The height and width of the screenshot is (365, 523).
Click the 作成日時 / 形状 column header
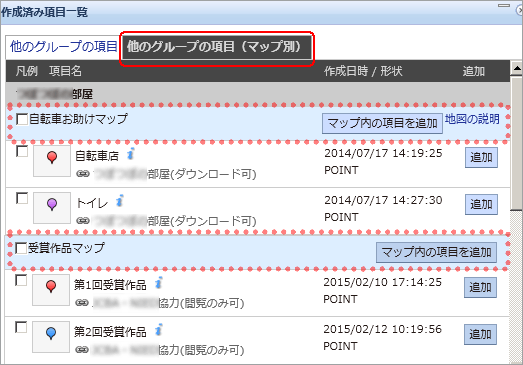[363, 71]
